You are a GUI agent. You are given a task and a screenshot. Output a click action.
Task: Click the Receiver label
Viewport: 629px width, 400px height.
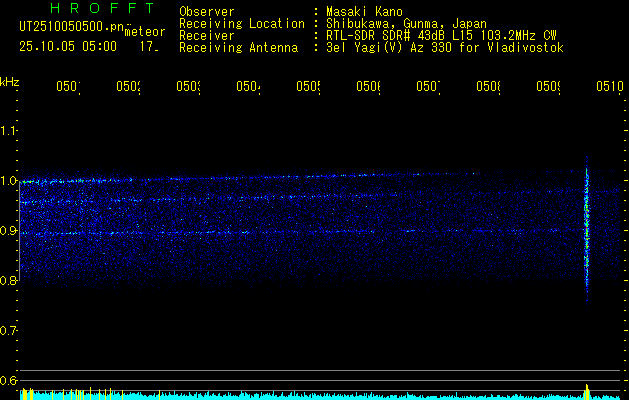point(207,36)
